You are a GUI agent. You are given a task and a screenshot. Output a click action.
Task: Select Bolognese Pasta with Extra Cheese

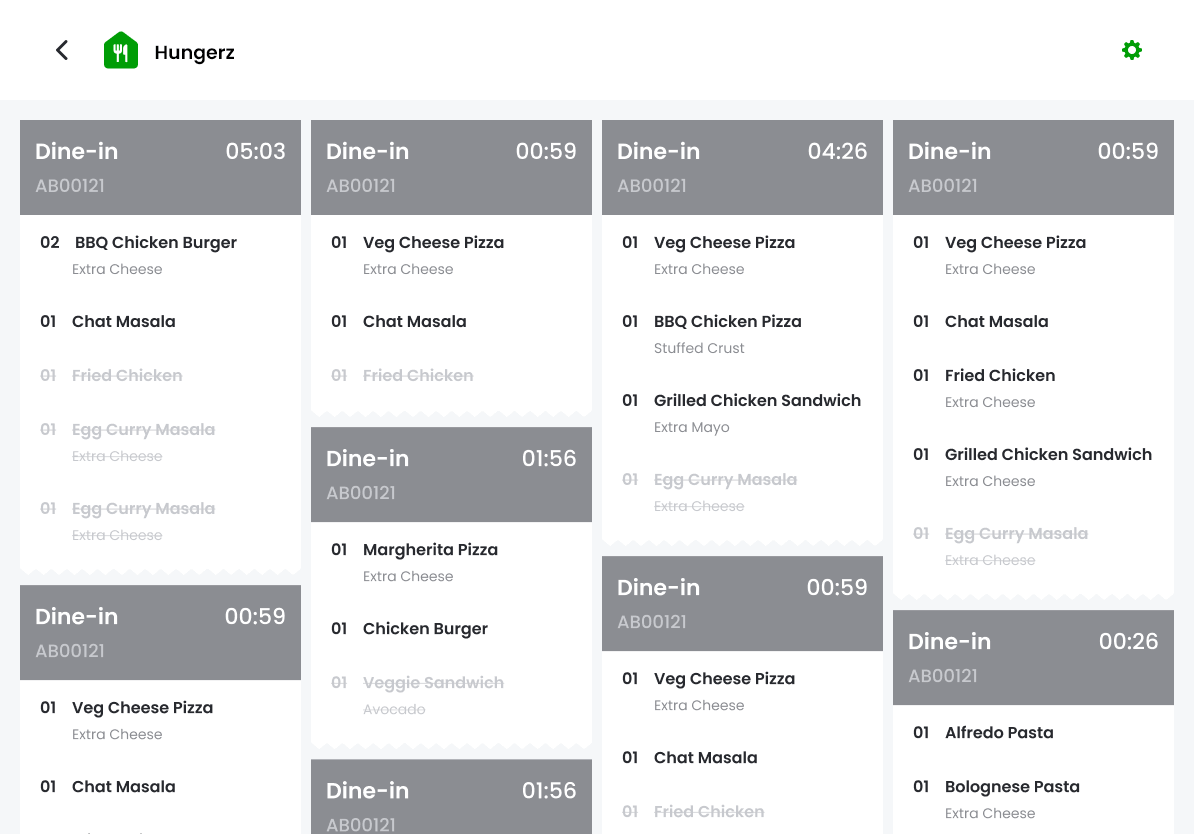coord(1012,787)
